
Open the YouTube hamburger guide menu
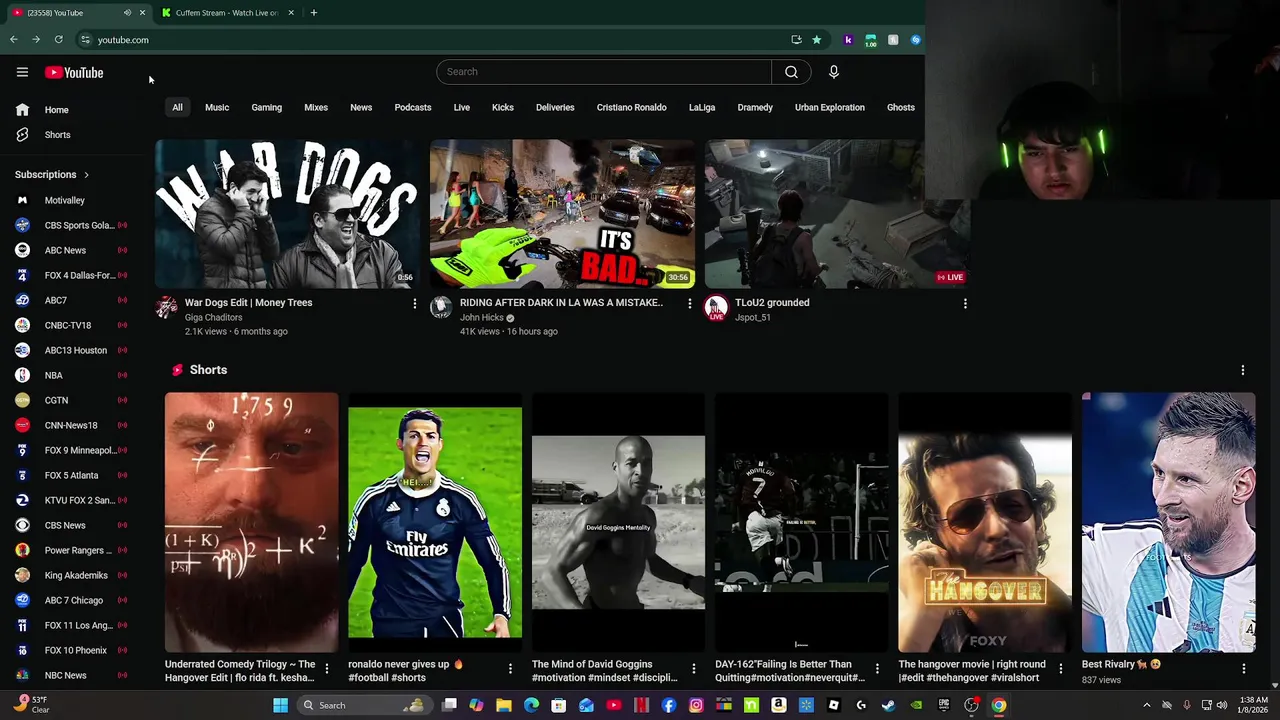click(x=22, y=72)
